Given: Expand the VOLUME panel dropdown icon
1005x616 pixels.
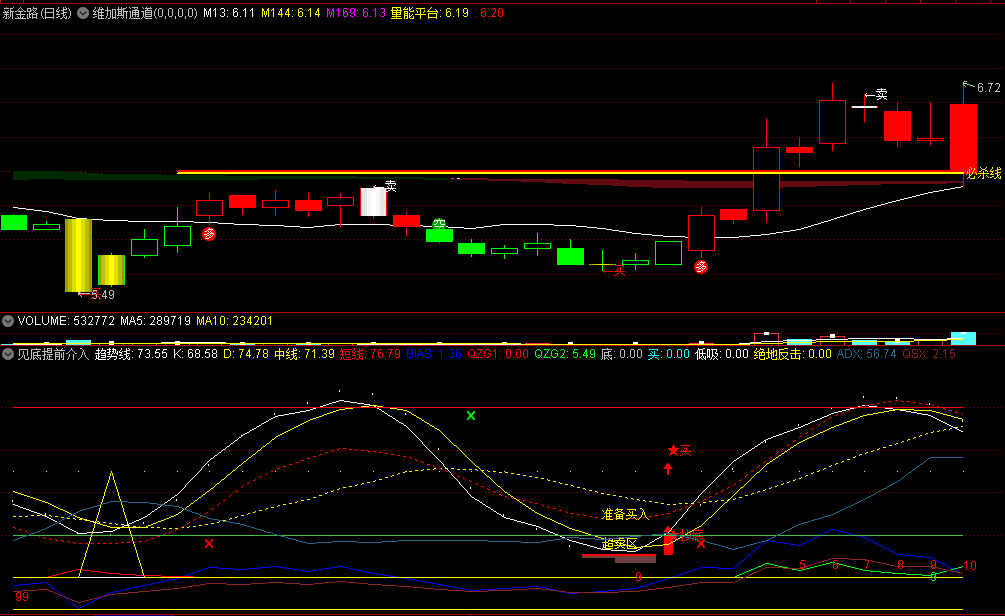Looking at the screenshot, I should coord(8,321).
